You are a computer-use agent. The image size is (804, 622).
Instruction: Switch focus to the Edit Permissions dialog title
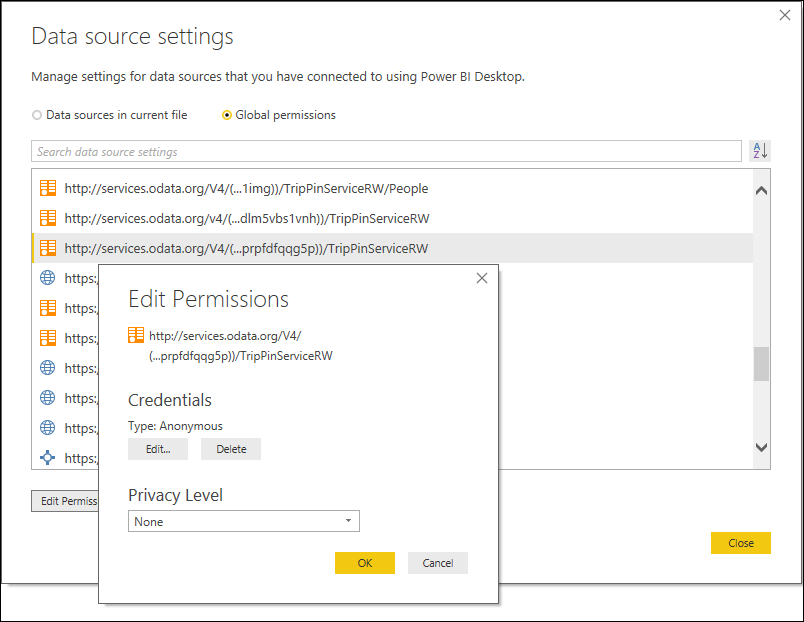pos(207,299)
